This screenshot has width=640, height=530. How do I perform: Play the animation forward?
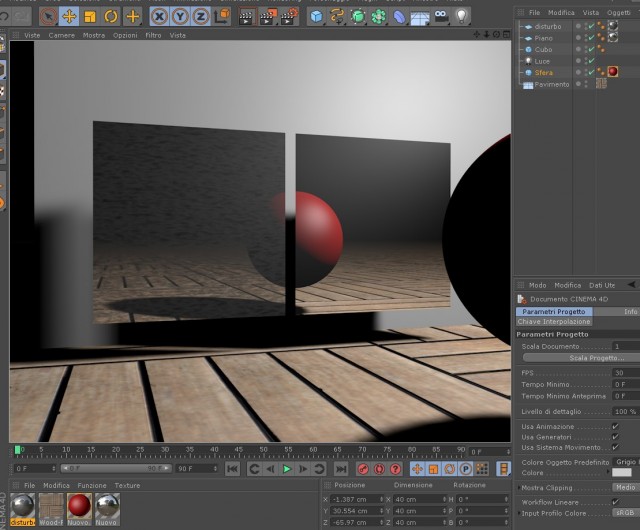287,469
